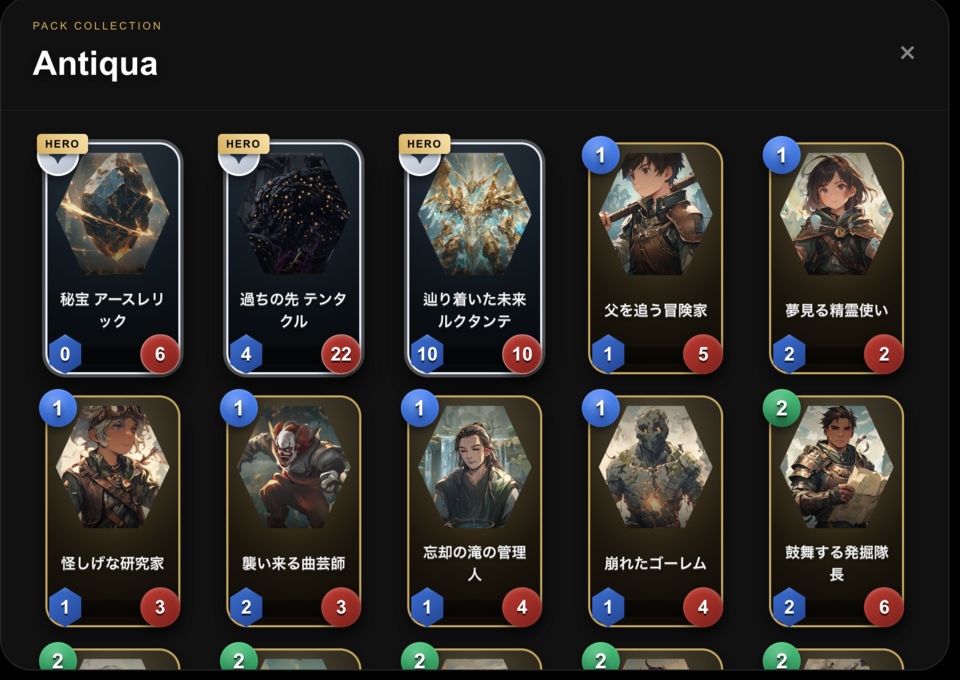Image resolution: width=960 pixels, height=680 pixels.
Task: Click the HERO badge on テンタクル card
Action: (x=243, y=144)
